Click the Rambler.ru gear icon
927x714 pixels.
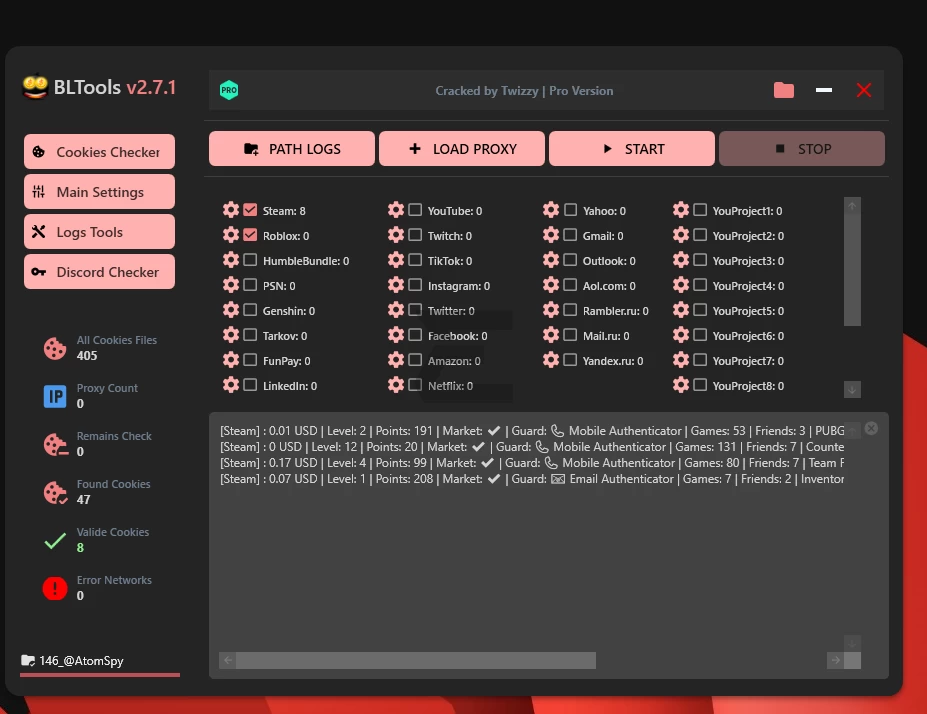click(x=550, y=310)
